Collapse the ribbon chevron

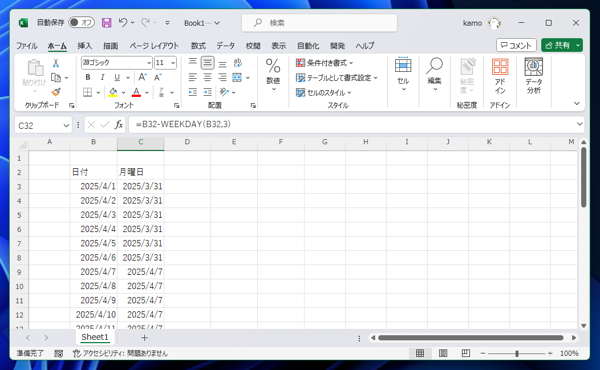click(x=577, y=104)
